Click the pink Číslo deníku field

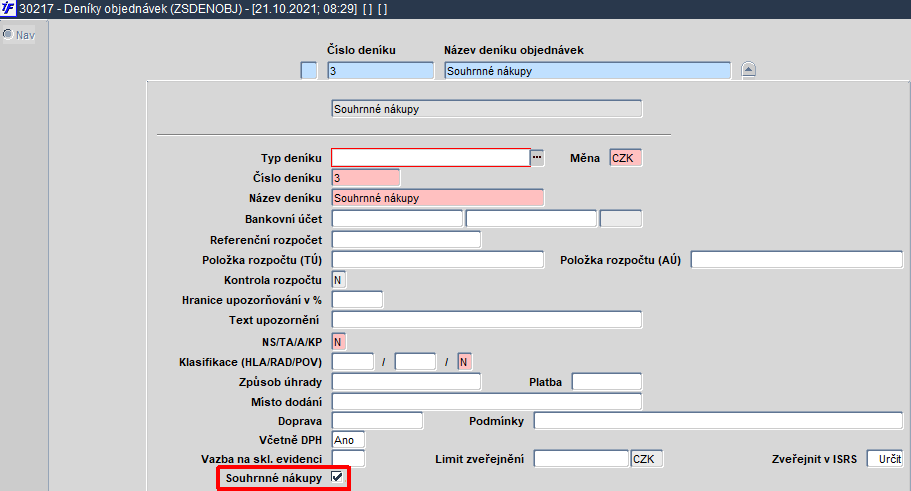click(x=365, y=178)
